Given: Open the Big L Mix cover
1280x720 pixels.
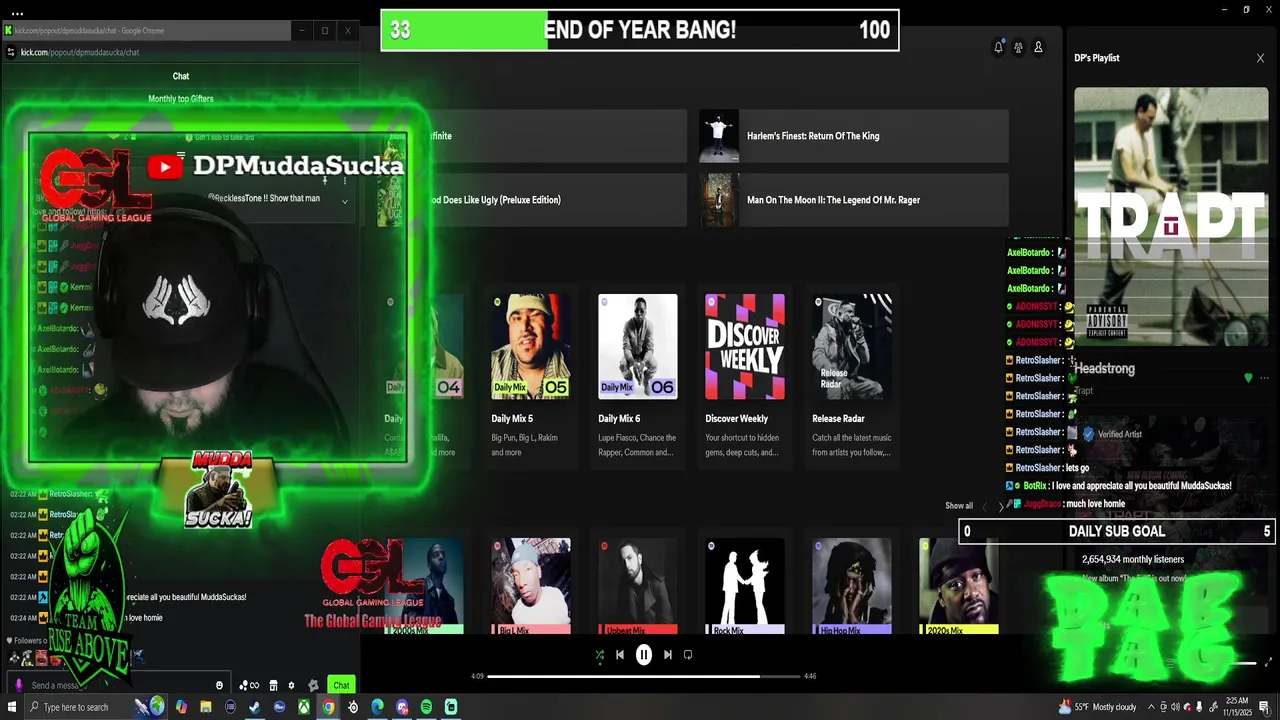Looking at the screenshot, I should click(531, 586).
